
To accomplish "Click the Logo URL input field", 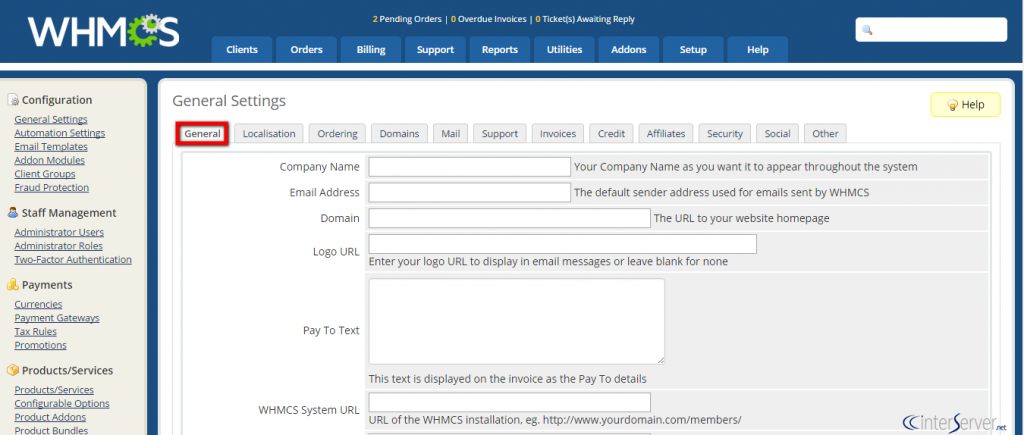I will tap(563, 244).
